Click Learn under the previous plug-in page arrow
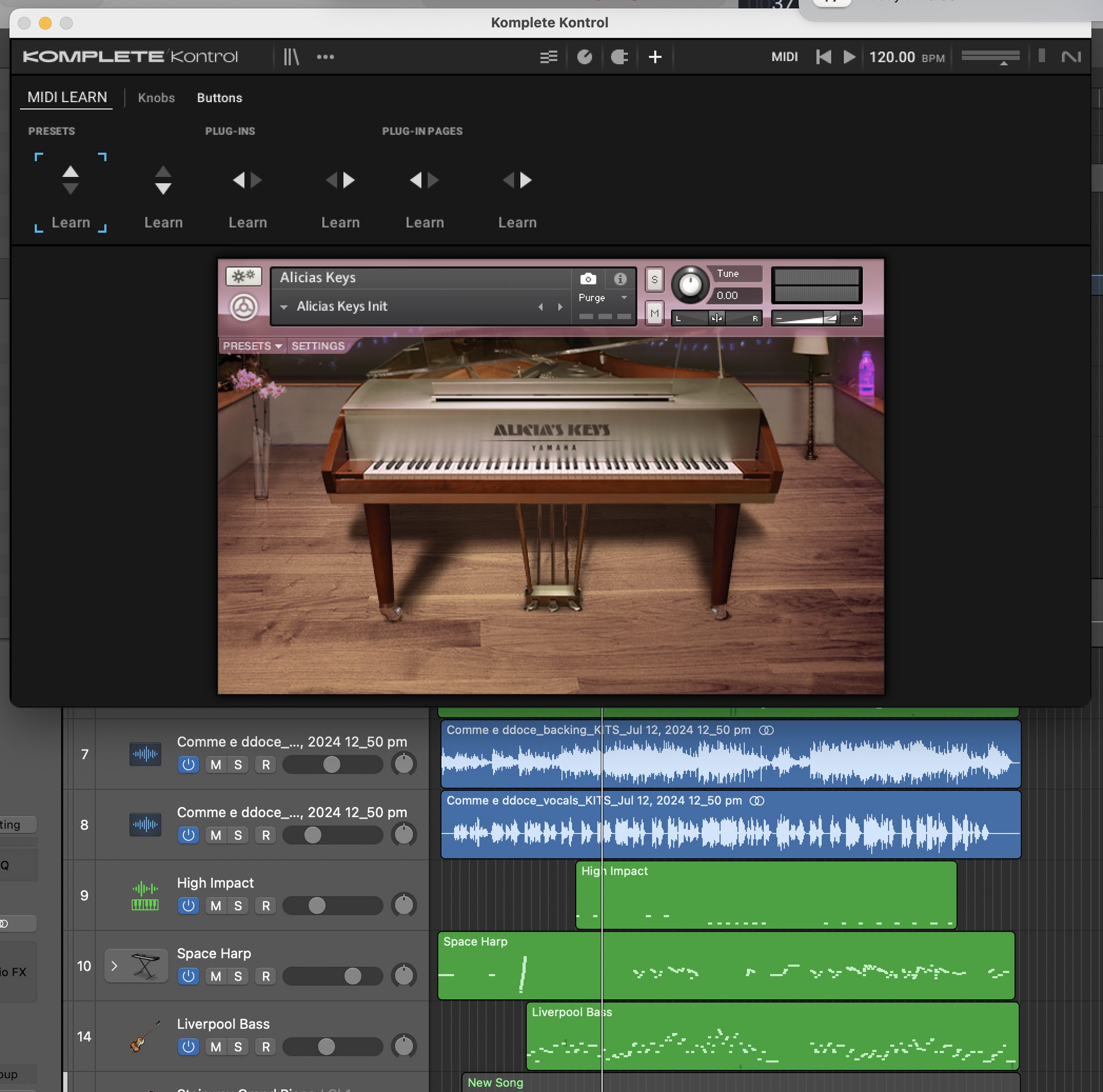 tap(425, 222)
